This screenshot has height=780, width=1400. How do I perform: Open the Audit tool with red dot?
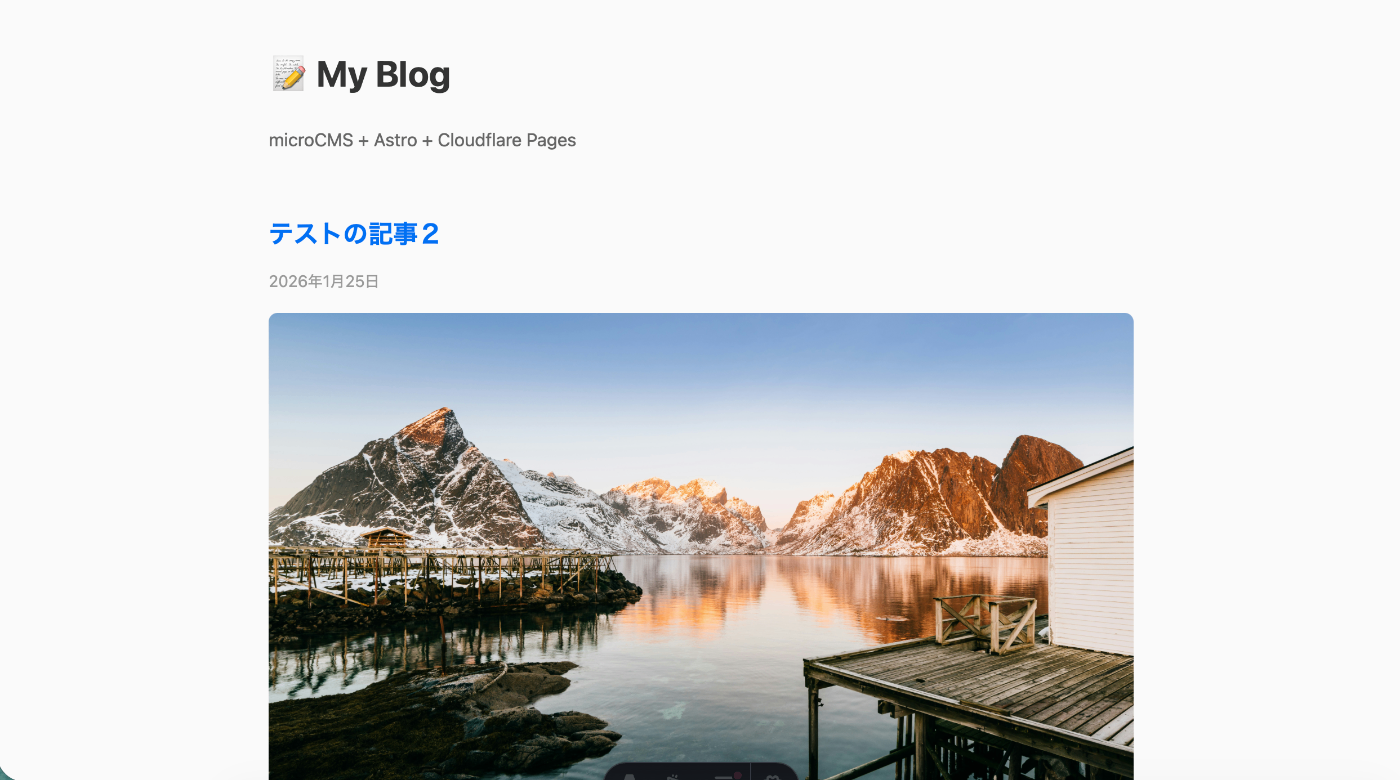tap(724, 777)
